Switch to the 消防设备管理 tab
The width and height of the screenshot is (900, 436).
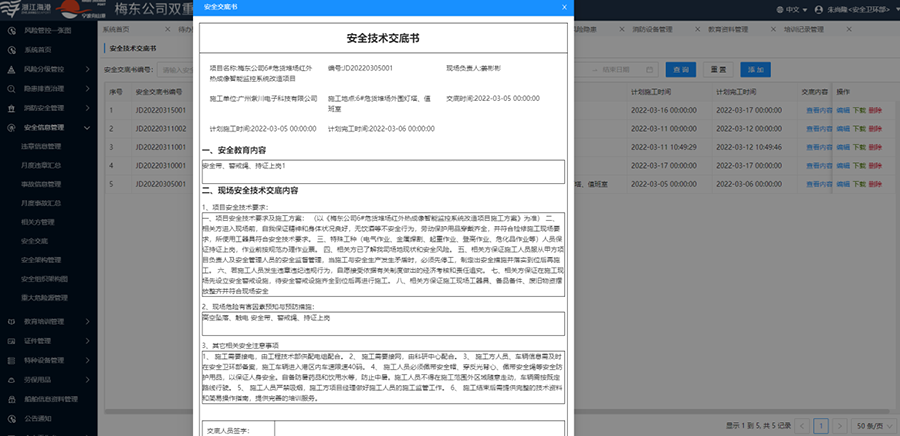point(652,29)
